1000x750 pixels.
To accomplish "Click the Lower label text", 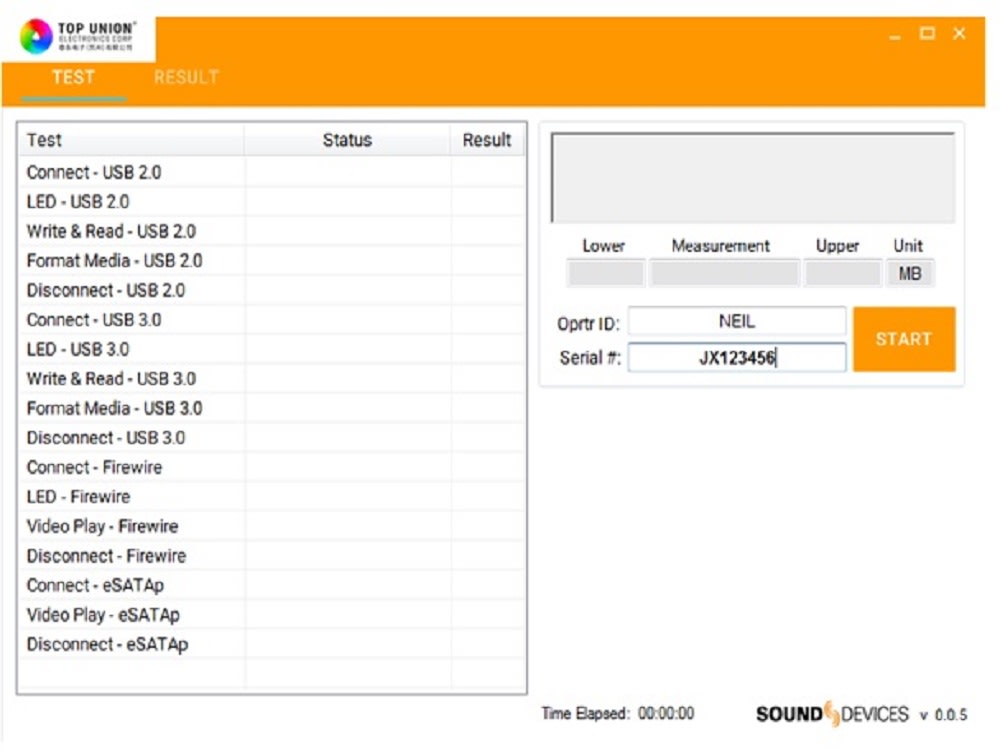I will (603, 246).
